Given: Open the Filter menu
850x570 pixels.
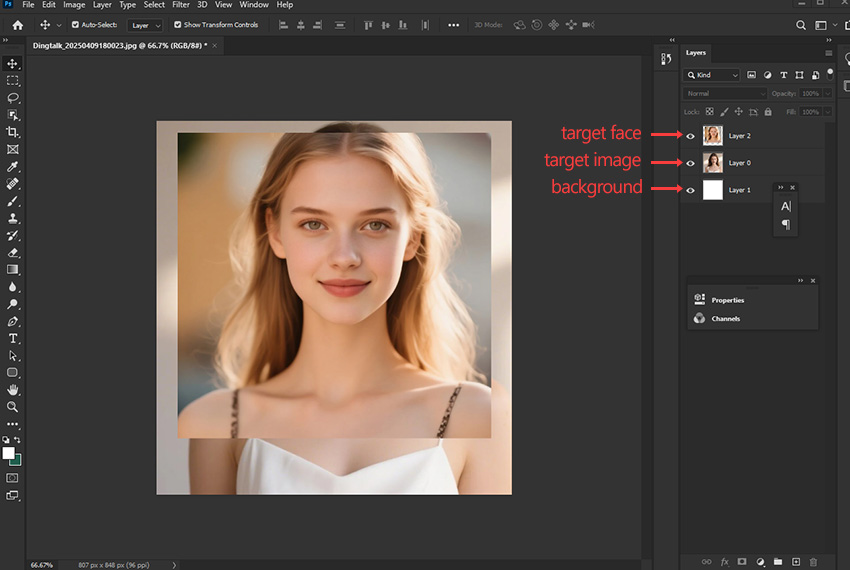Looking at the screenshot, I should tap(181, 5).
